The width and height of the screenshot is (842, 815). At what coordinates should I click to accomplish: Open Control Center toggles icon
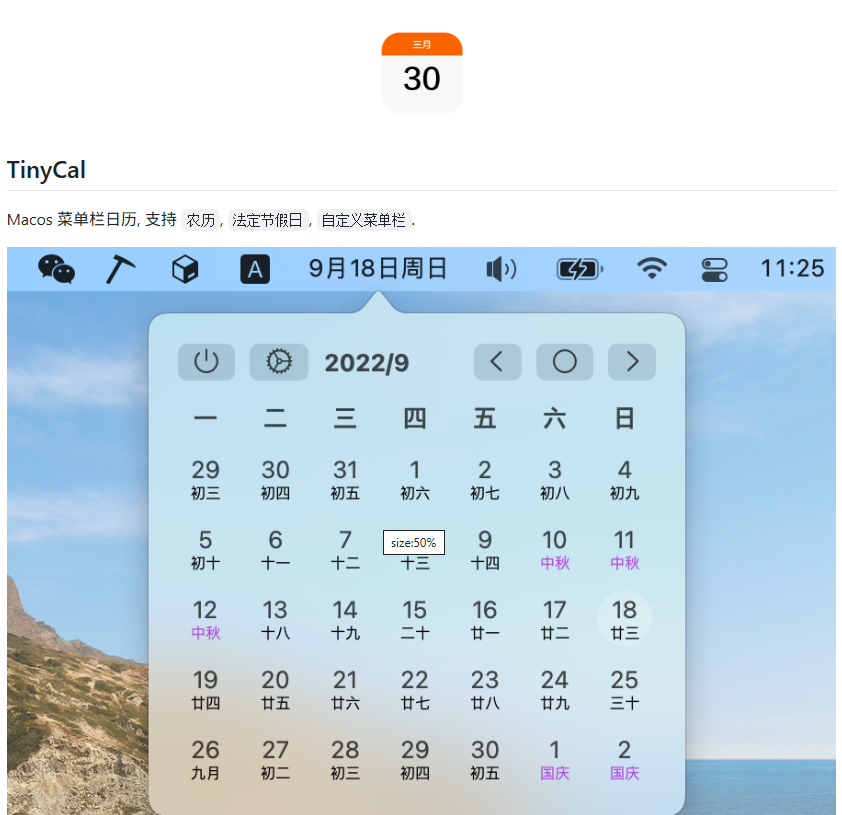tap(715, 269)
